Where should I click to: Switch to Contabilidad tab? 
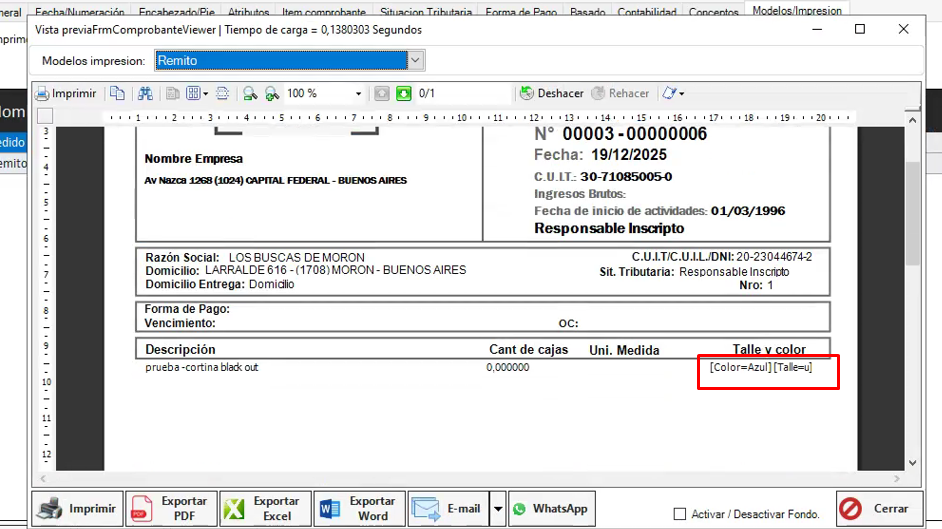tap(646, 12)
